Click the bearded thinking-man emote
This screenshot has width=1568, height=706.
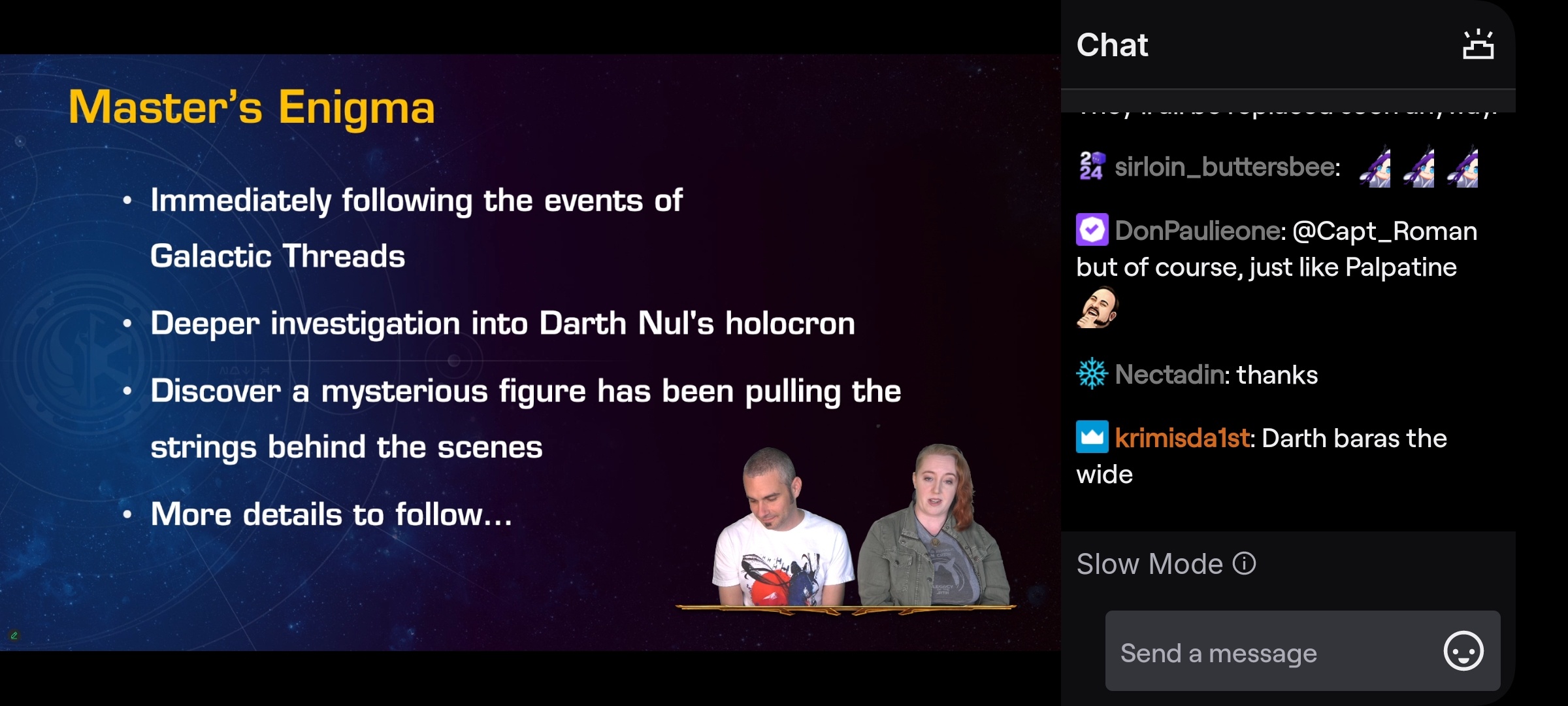[1098, 307]
